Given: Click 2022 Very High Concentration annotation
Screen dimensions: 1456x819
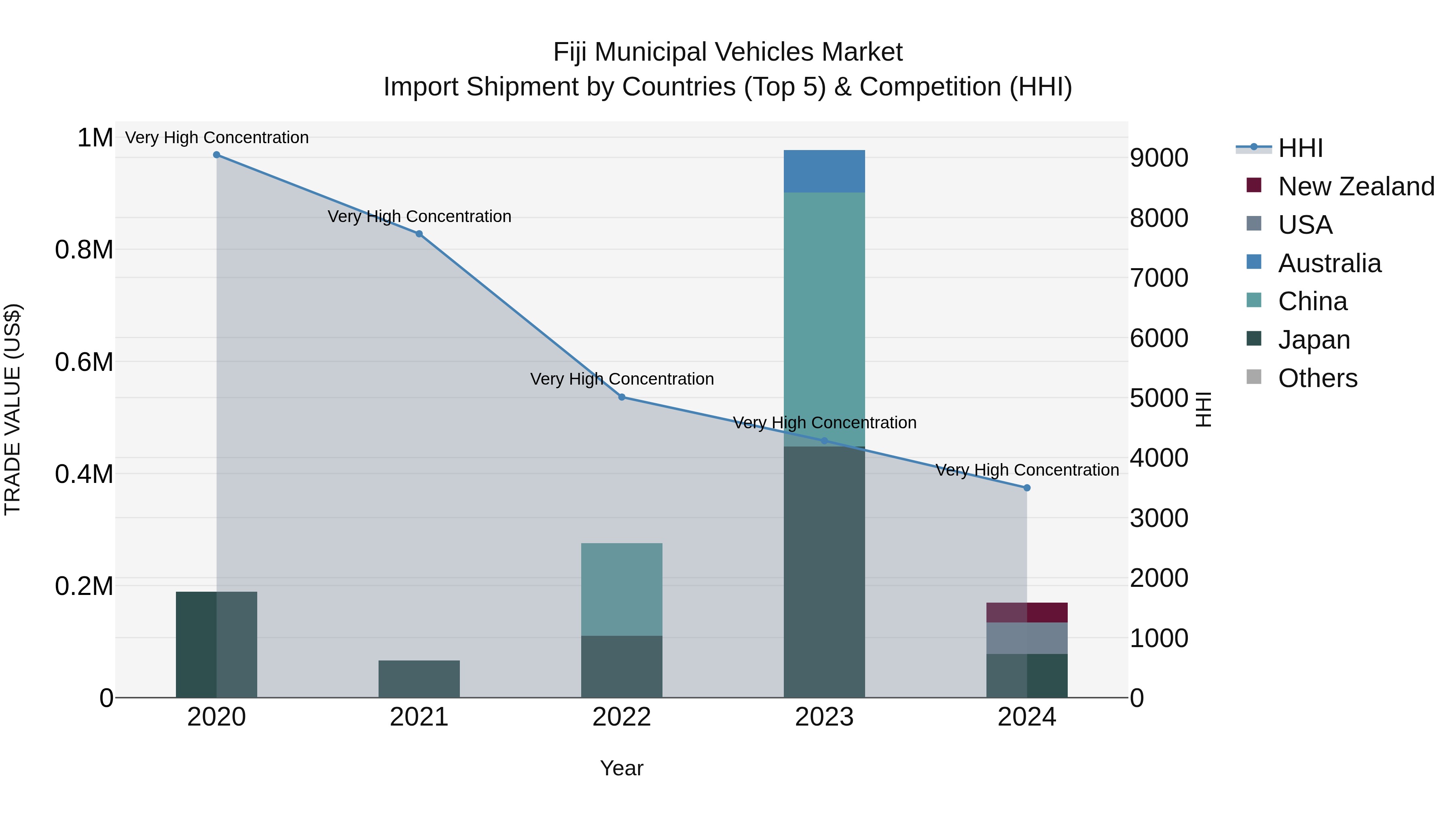Looking at the screenshot, I should 622,379.
